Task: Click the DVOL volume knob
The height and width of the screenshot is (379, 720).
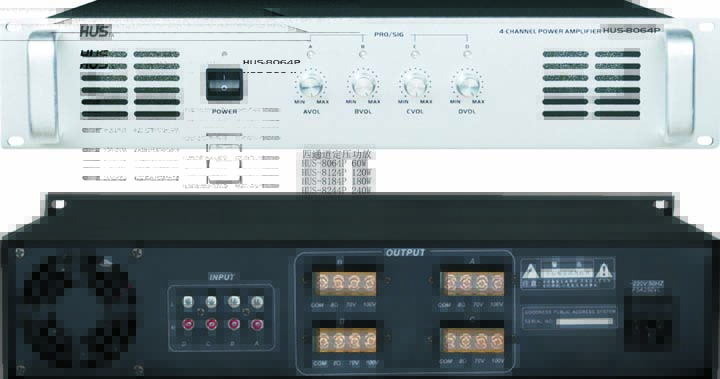Action: click(467, 85)
